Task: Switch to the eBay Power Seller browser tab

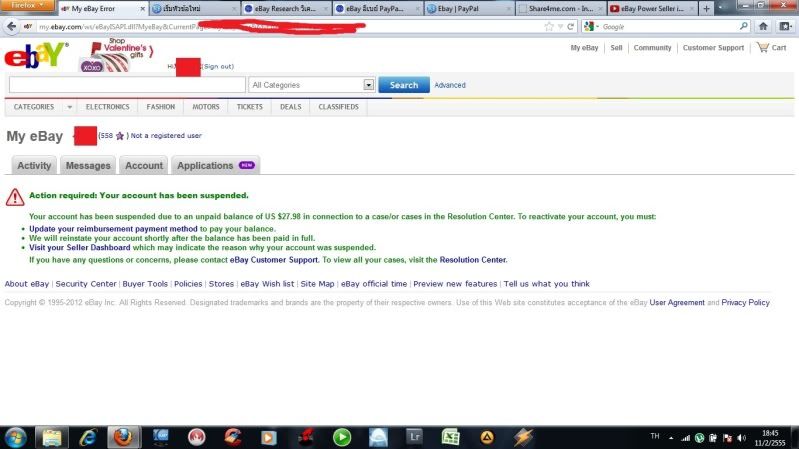Action: pos(653,9)
